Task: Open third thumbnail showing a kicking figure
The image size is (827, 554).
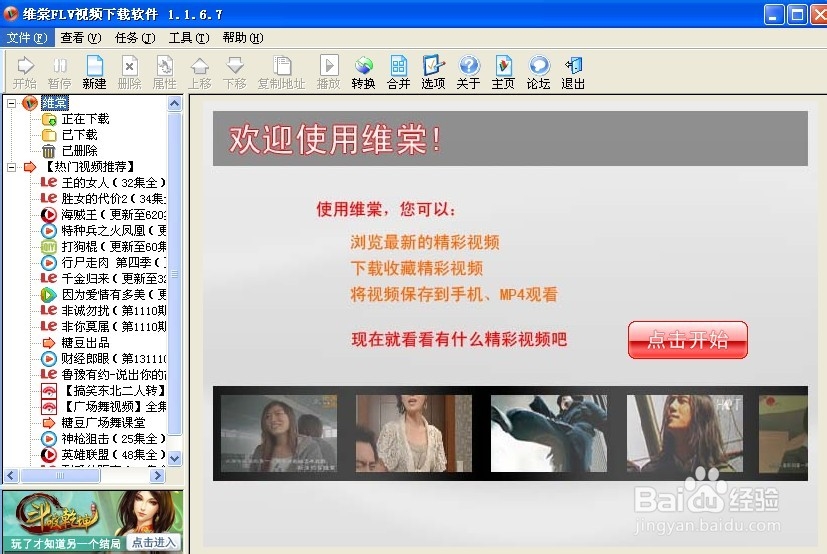Action: click(549, 433)
